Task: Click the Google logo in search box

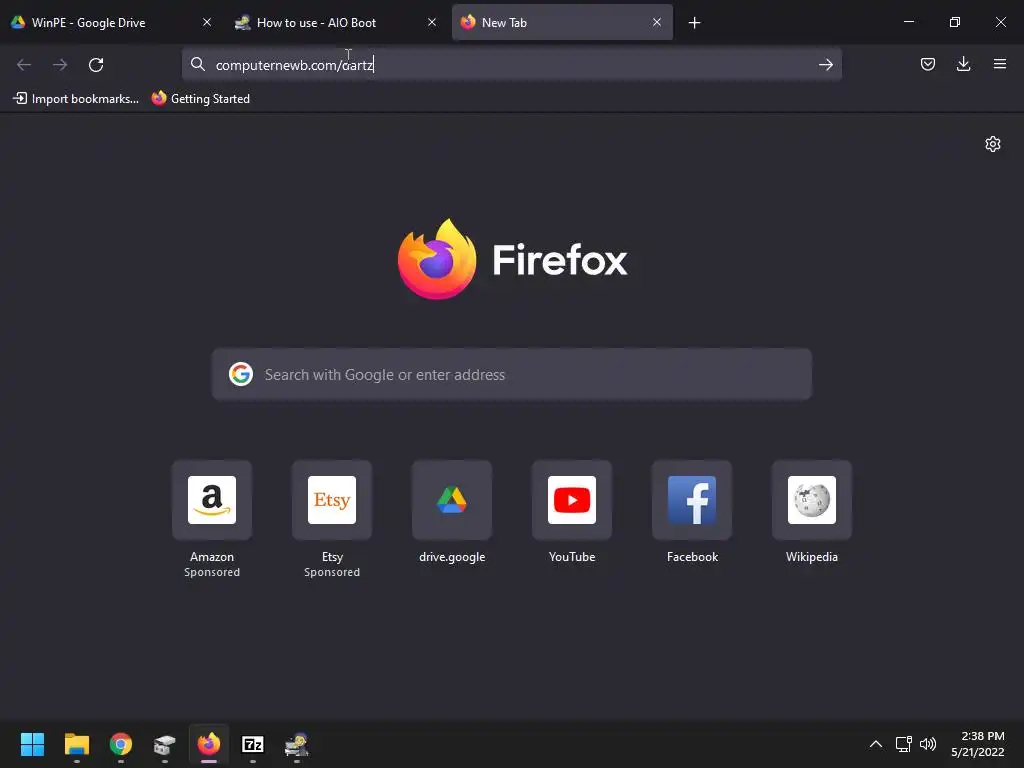Action: tap(241, 374)
